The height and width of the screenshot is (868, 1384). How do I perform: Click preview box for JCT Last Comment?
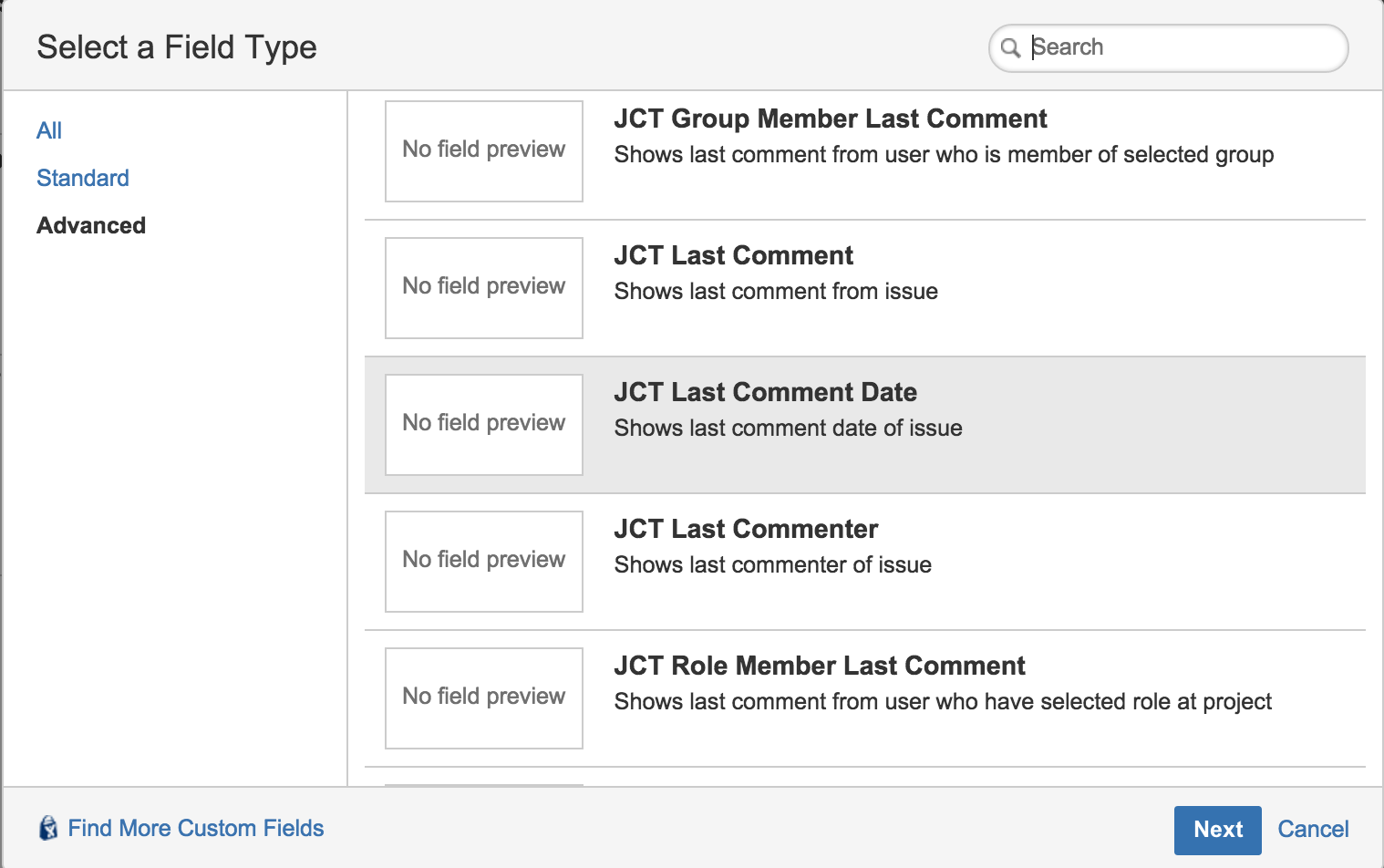tap(484, 288)
